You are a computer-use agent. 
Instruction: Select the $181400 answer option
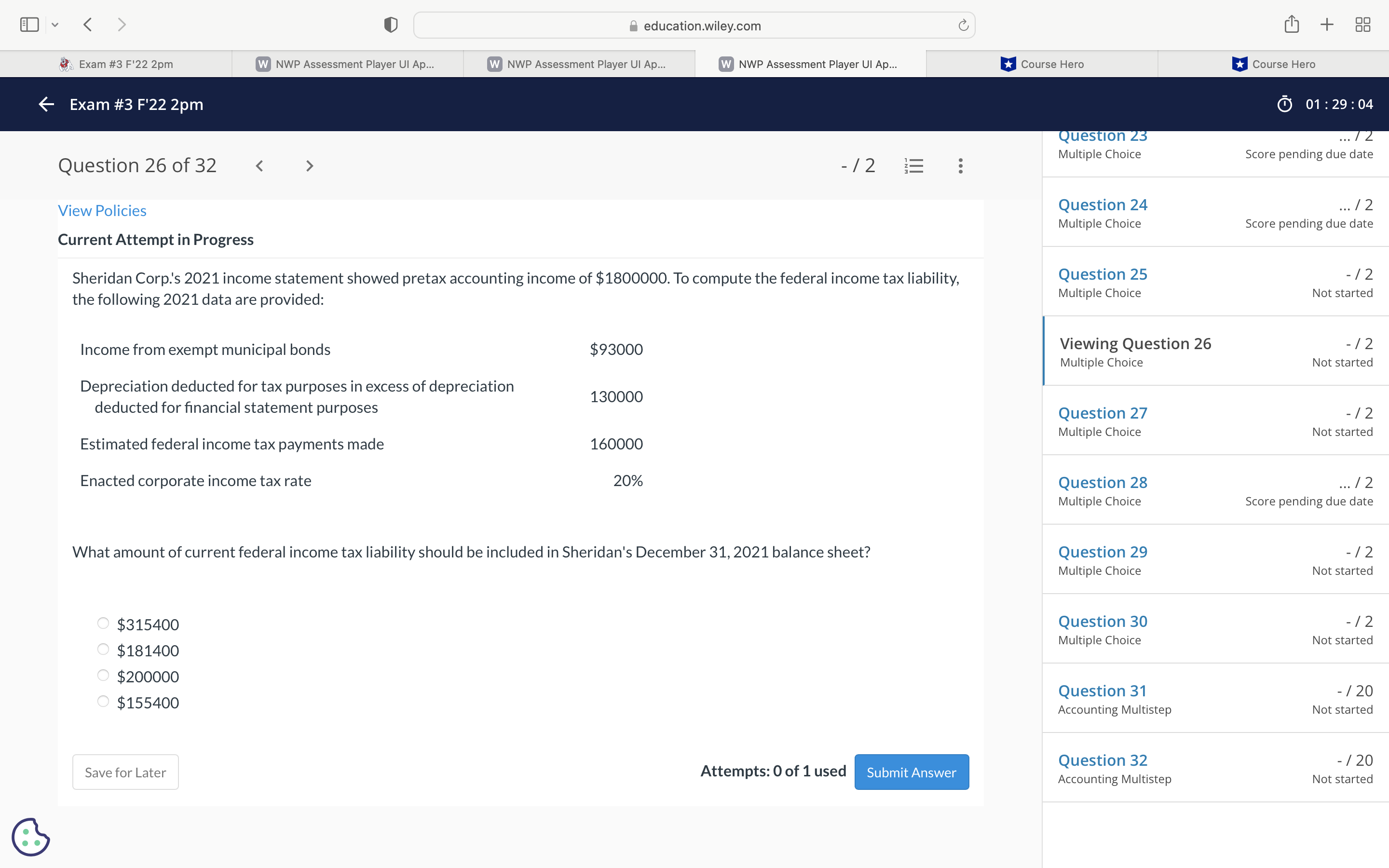103,649
